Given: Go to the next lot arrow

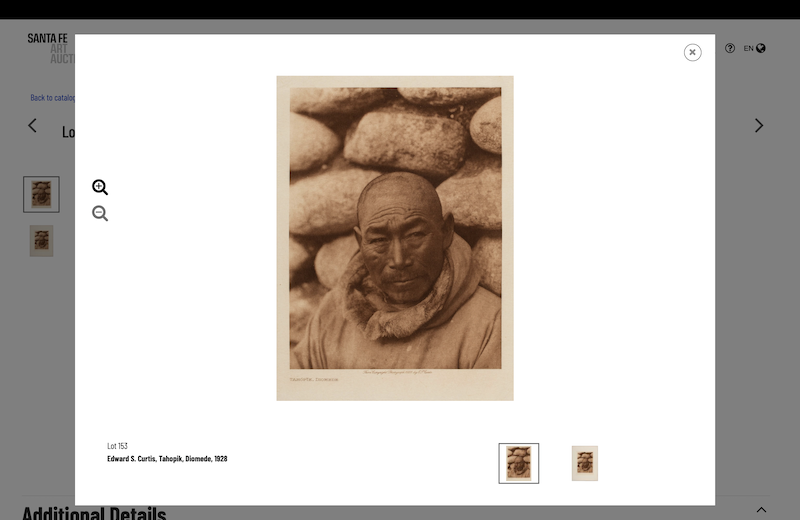Looking at the screenshot, I should point(759,126).
